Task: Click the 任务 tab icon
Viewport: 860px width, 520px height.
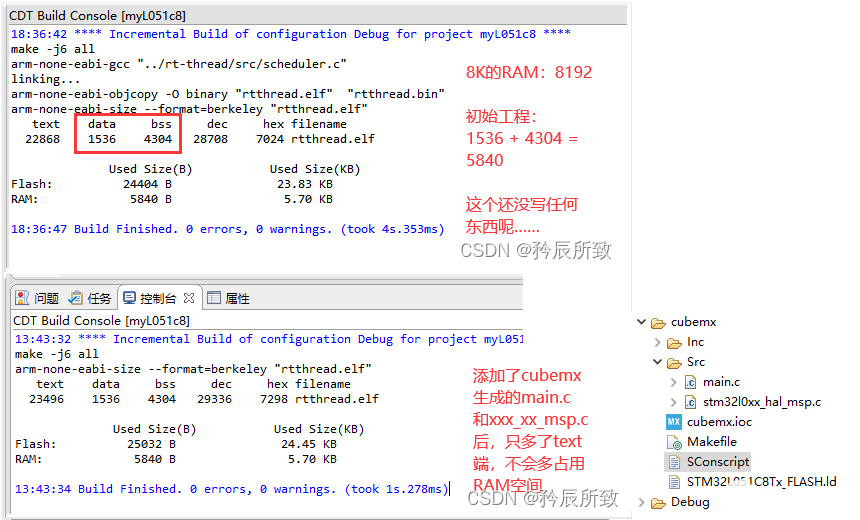Action: [x=75, y=298]
